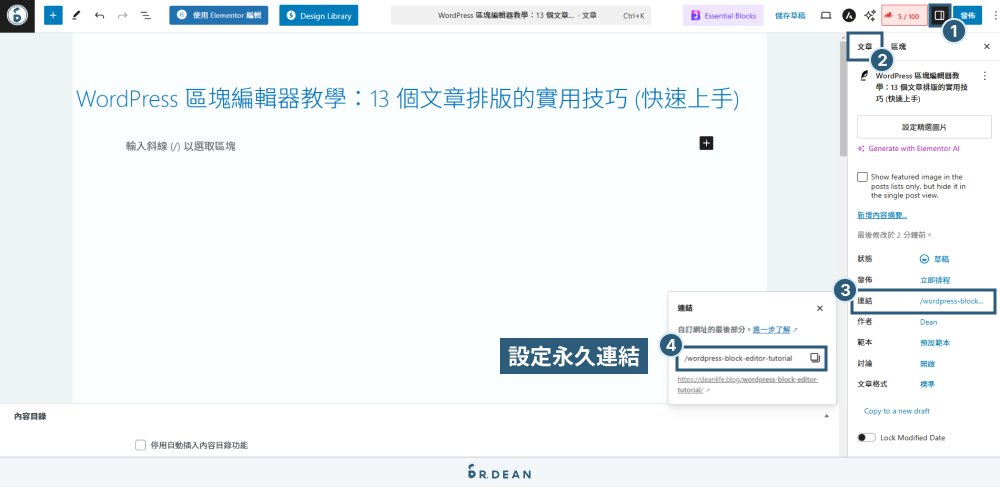Open the /wordpress-block... link setting
The image size is (1000, 488).
pyautogui.click(x=951, y=300)
